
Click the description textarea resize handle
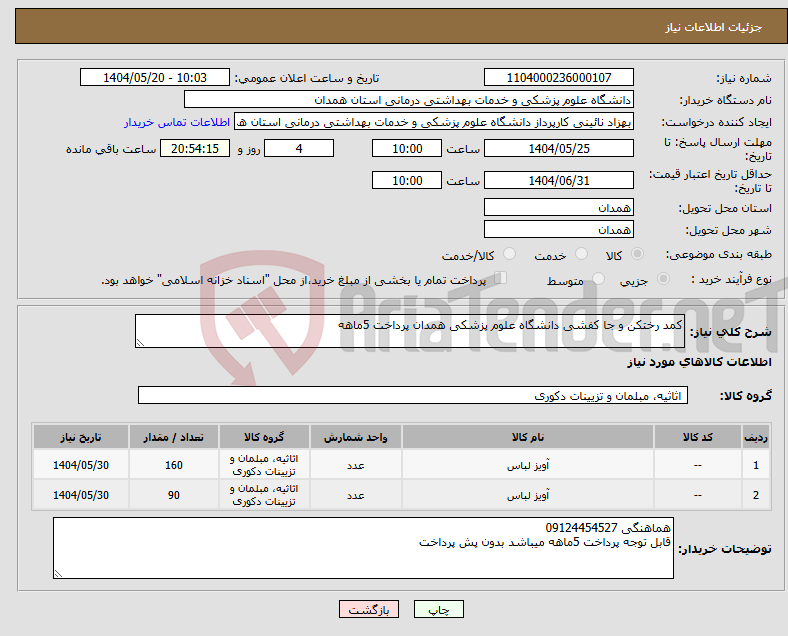coord(140,343)
